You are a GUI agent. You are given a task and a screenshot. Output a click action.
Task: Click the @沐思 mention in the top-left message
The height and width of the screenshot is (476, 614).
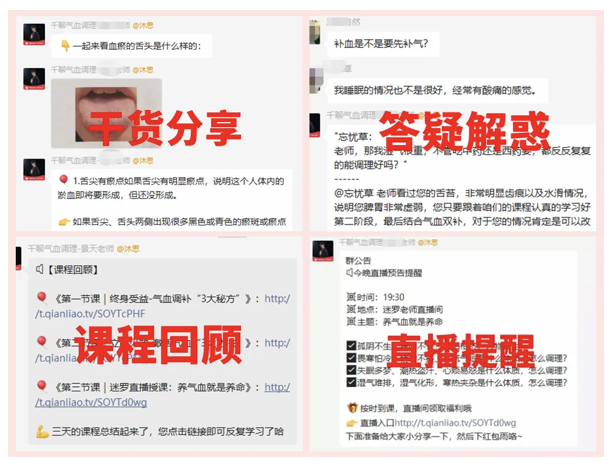(143, 25)
